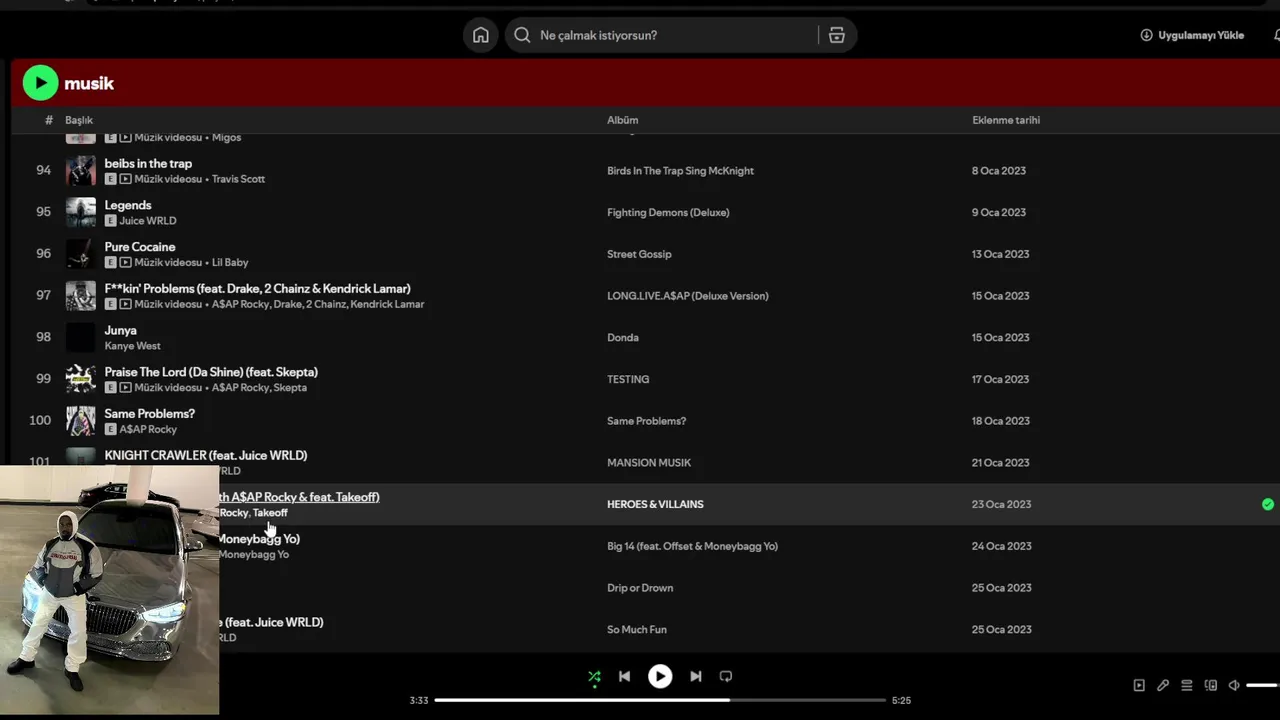Sort by the 'Albüm' column header
Viewport: 1280px width, 720px height.
pyautogui.click(x=622, y=120)
